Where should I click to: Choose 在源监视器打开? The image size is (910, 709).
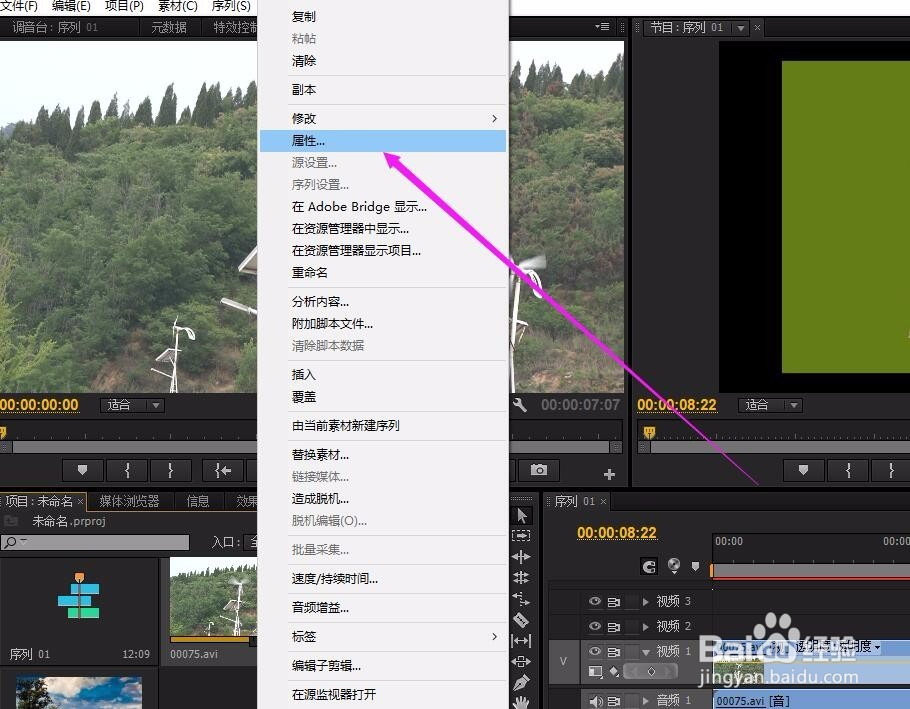tap(383, 694)
